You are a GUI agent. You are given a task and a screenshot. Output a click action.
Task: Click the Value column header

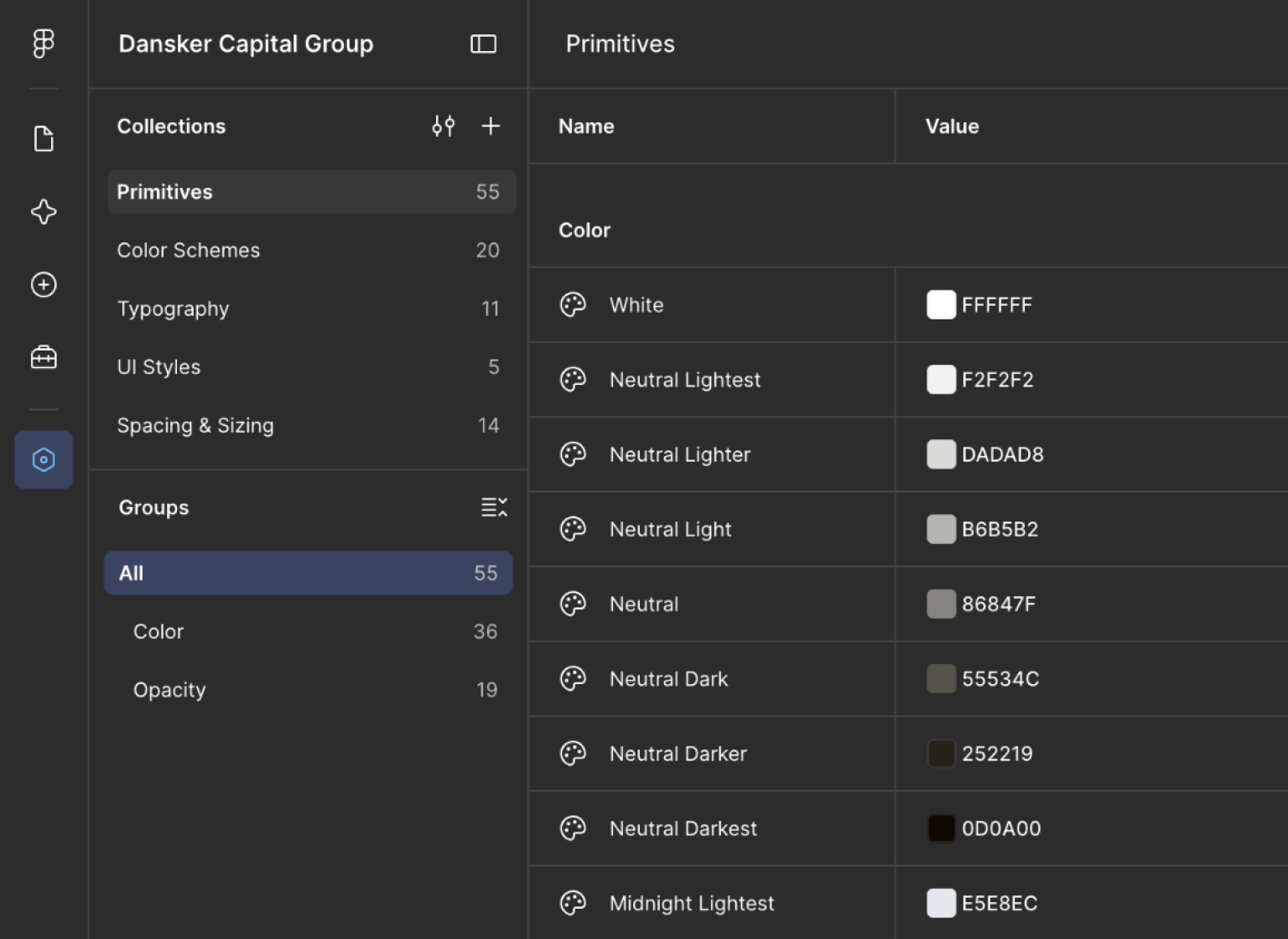(952, 126)
